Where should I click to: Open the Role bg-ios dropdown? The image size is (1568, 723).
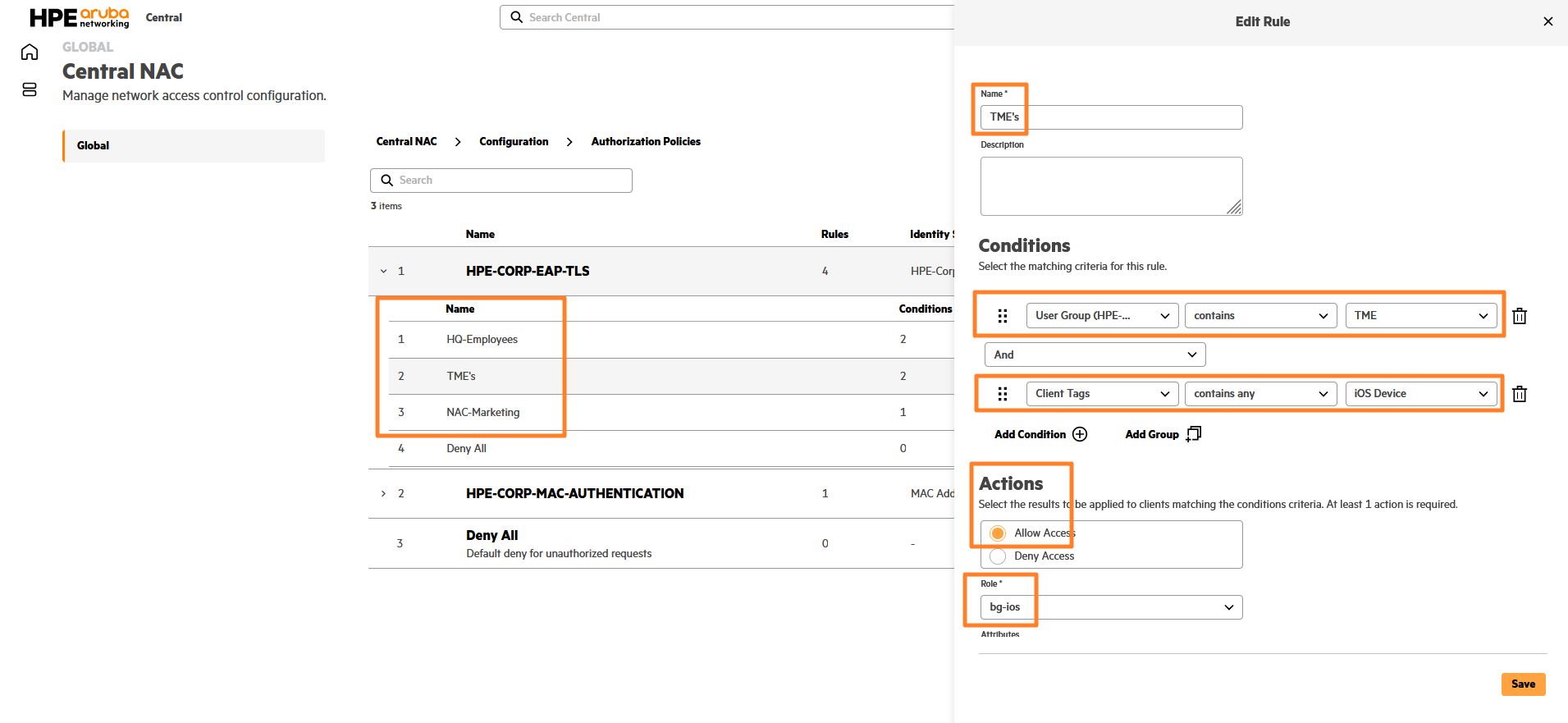tap(1111, 607)
